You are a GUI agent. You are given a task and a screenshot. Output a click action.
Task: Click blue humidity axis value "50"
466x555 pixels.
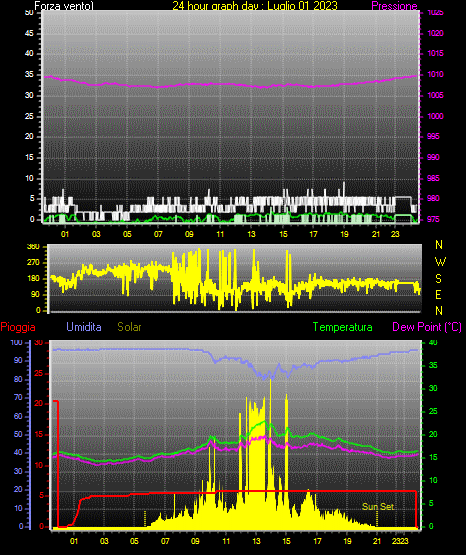pyautogui.click(x=18, y=434)
